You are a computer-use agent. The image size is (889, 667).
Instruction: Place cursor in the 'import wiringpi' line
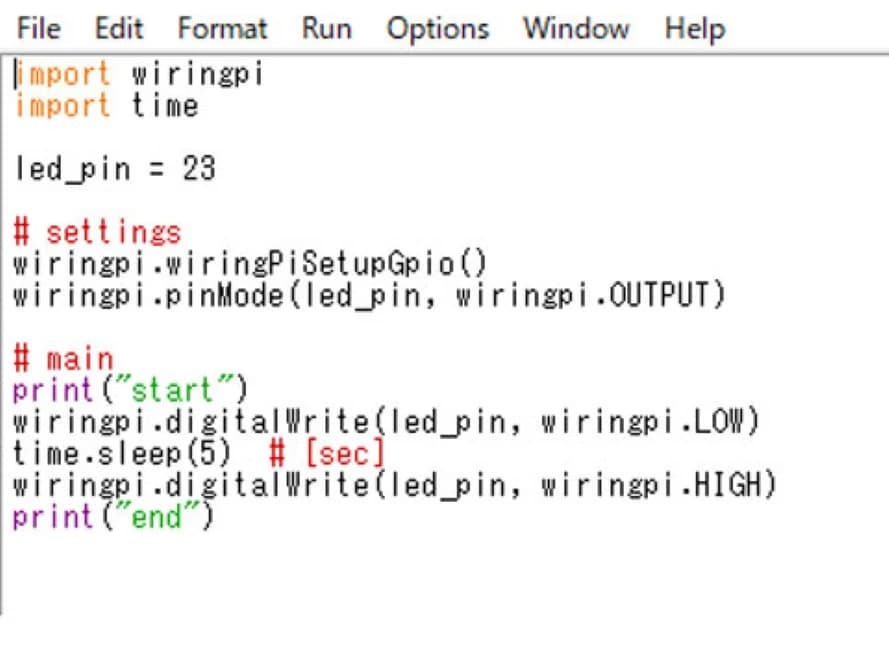click(x=138, y=74)
